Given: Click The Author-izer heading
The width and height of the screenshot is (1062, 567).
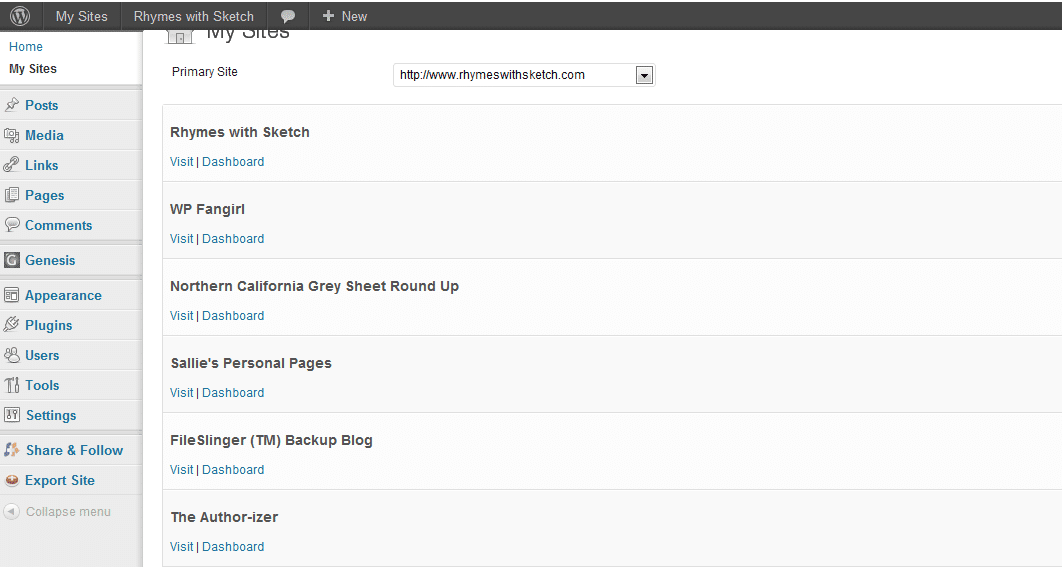Looking at the screenshot, I should coord(224,517).
